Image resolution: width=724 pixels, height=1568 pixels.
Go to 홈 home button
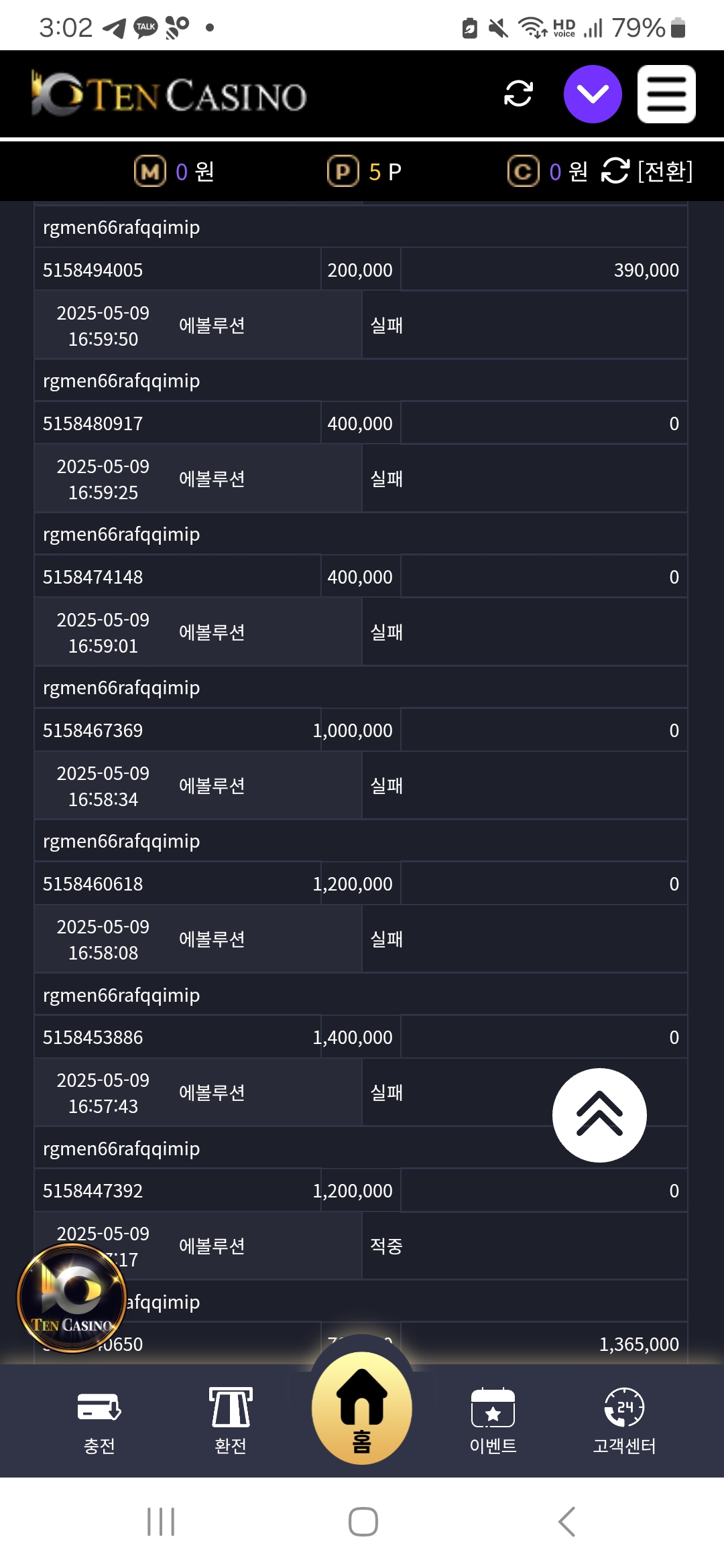point(362,1408)
